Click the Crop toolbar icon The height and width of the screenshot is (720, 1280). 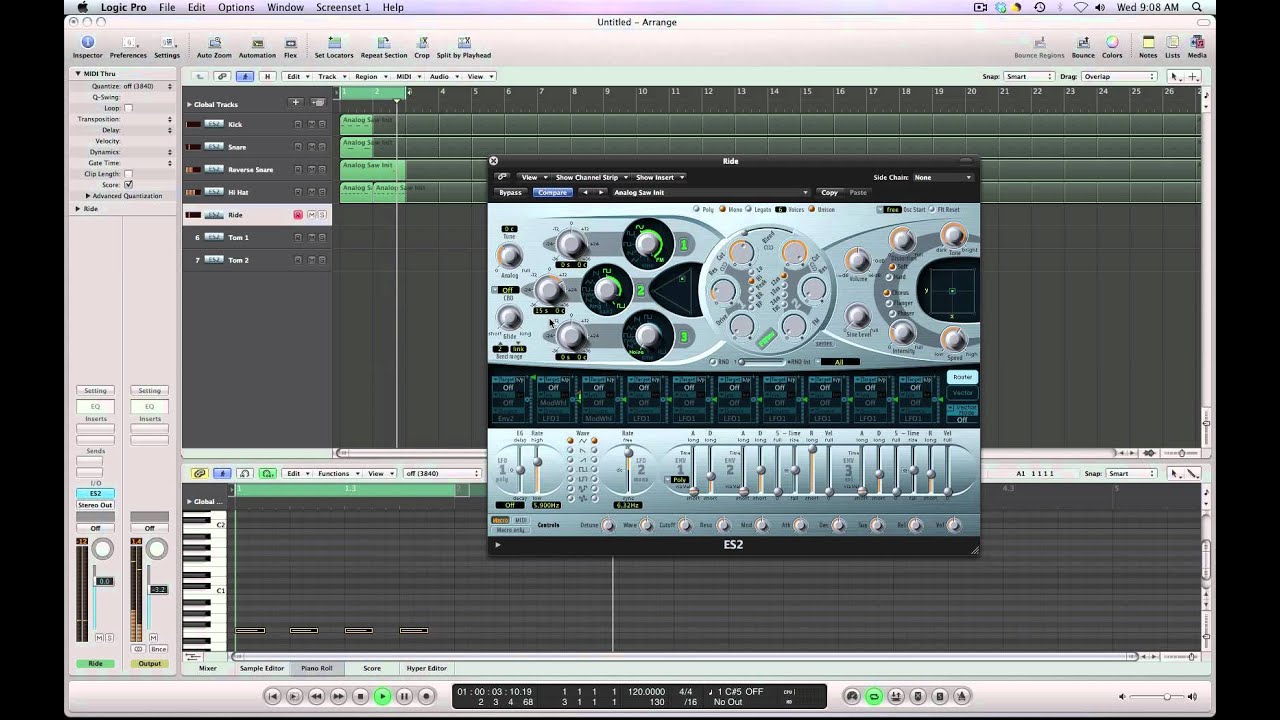click(x=422, y=42)
